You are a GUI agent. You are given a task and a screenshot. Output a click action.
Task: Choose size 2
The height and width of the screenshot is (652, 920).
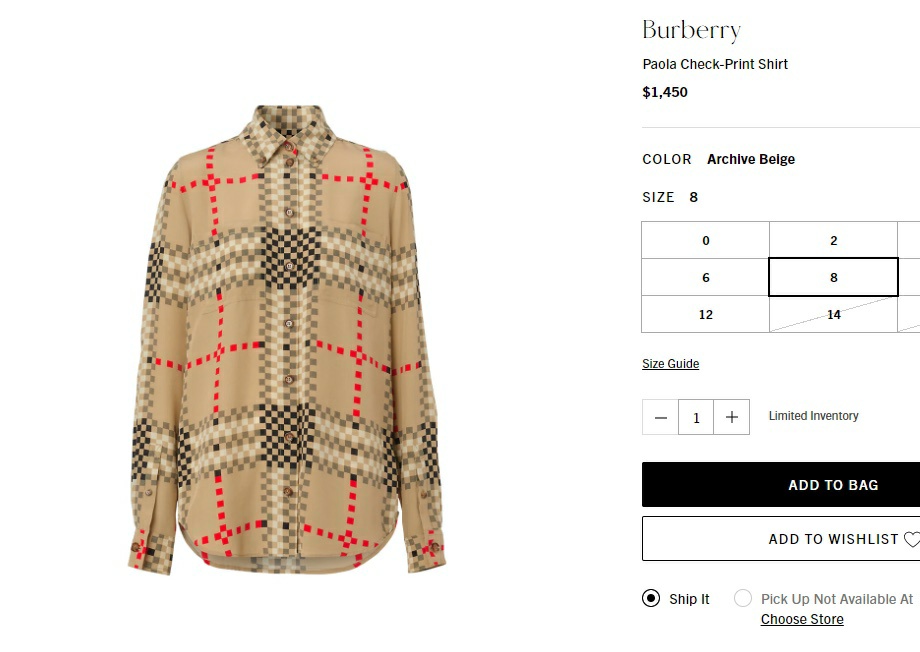click(x=834, y=240)
